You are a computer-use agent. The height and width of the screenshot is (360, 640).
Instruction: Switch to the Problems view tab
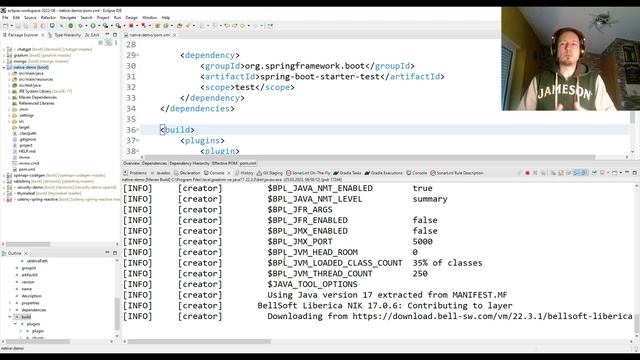(x=135, y=173)
